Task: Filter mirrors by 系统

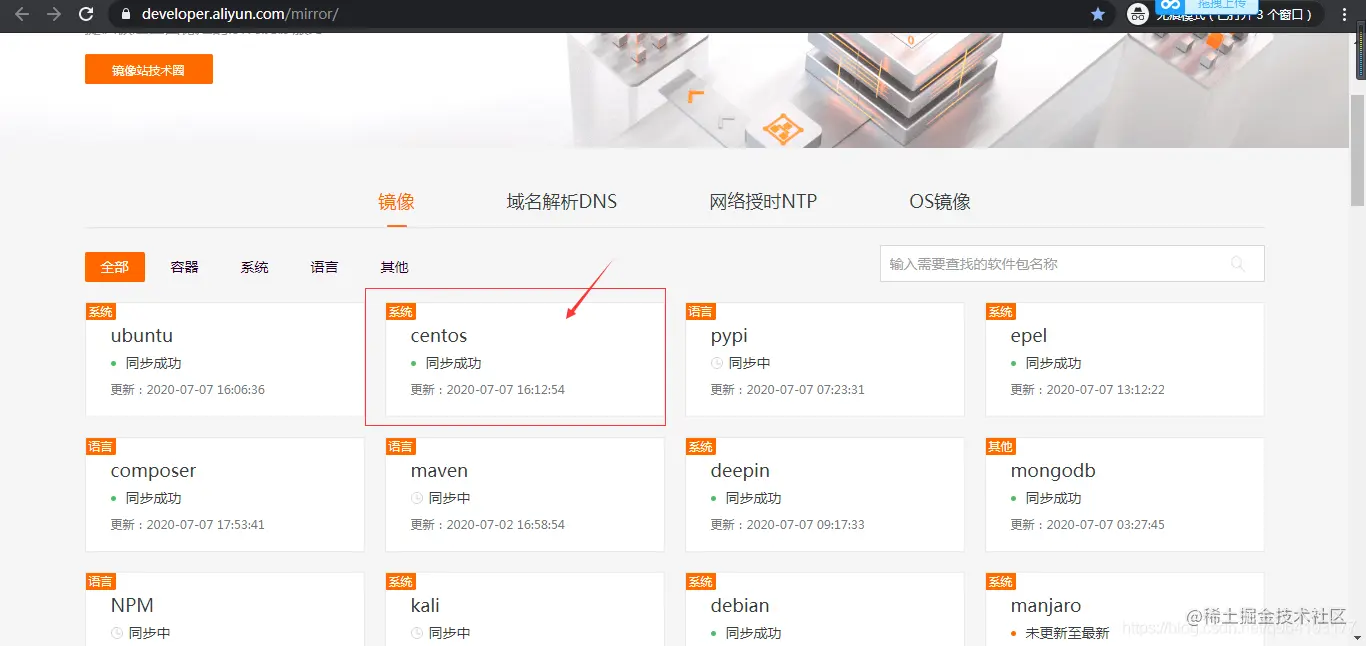Action: [255, 267]
